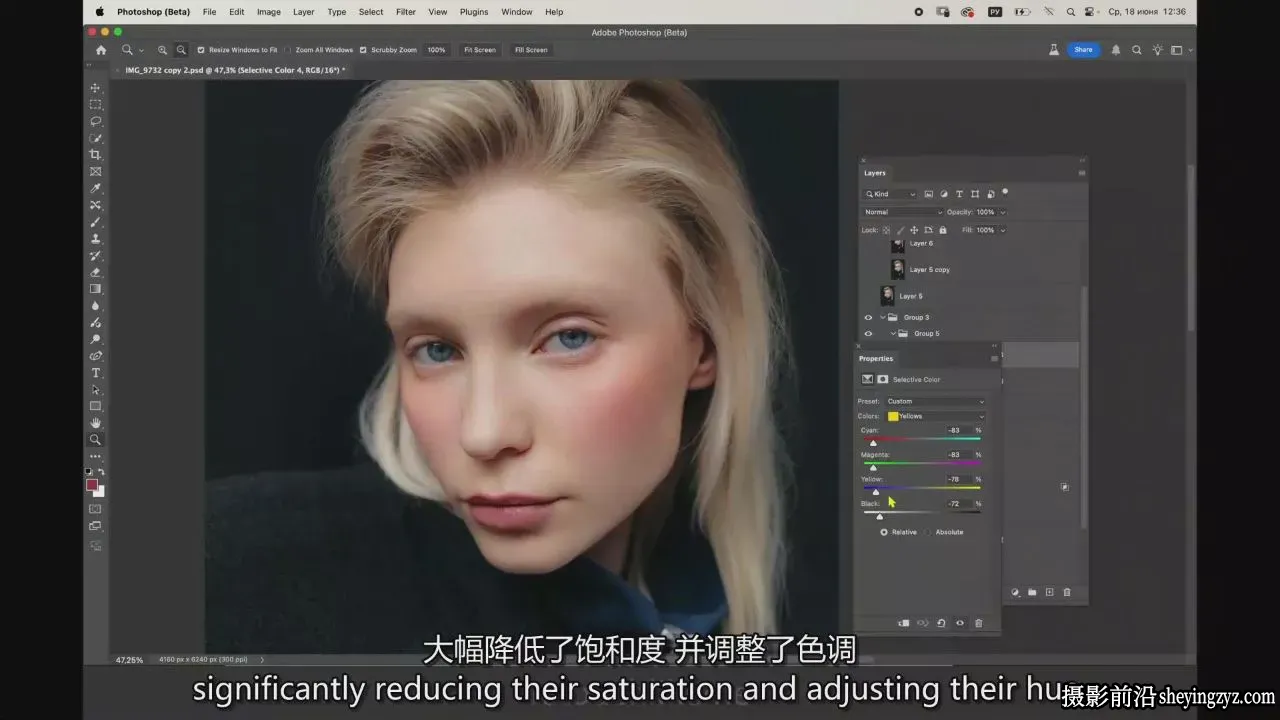This screenshot has height=720, width=1280.
Task: Create a new layer in Layers panel
Action: (1049, 592)
